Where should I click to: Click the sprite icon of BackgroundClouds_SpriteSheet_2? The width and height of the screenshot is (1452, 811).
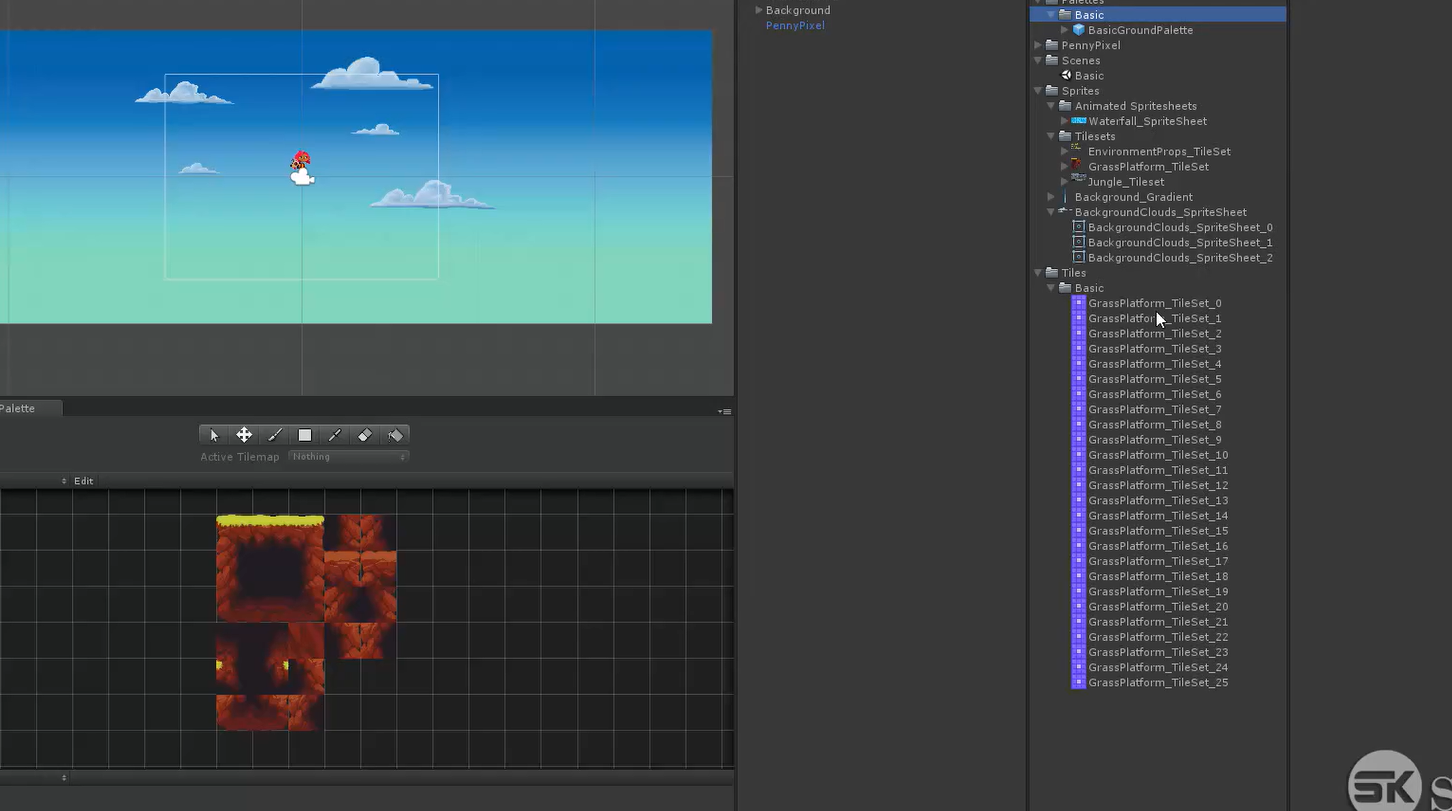coord(1078,257)
